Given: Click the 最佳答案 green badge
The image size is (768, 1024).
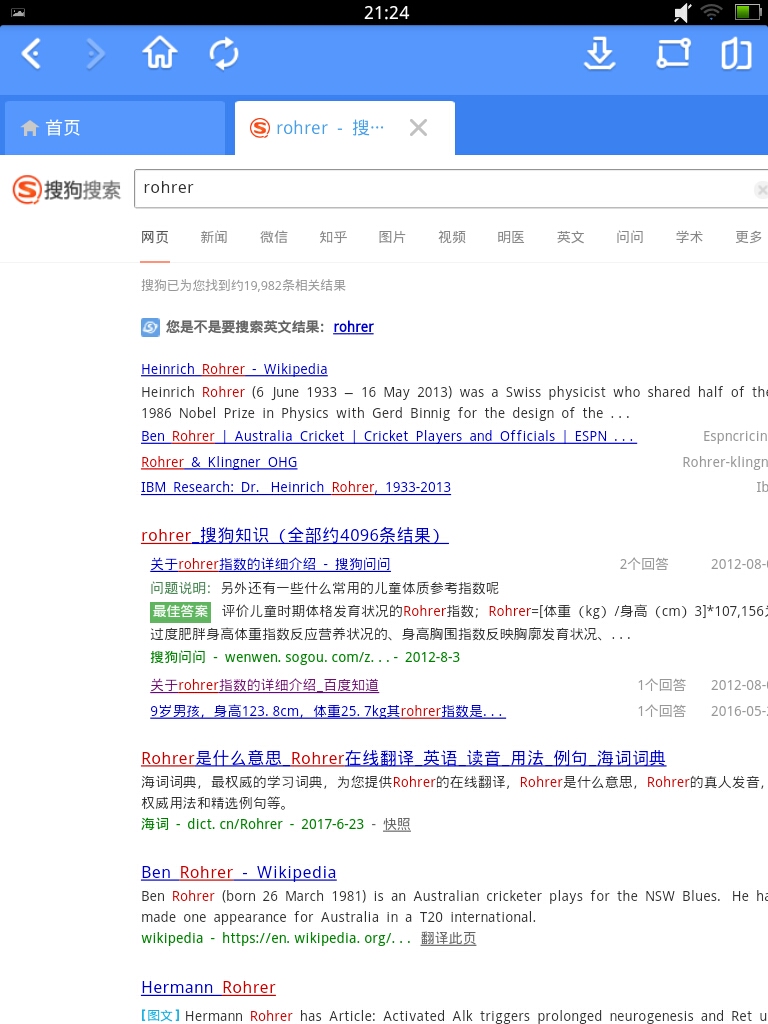Looking at the screenshot, I should pyautogui.click(x=180, y=611).
